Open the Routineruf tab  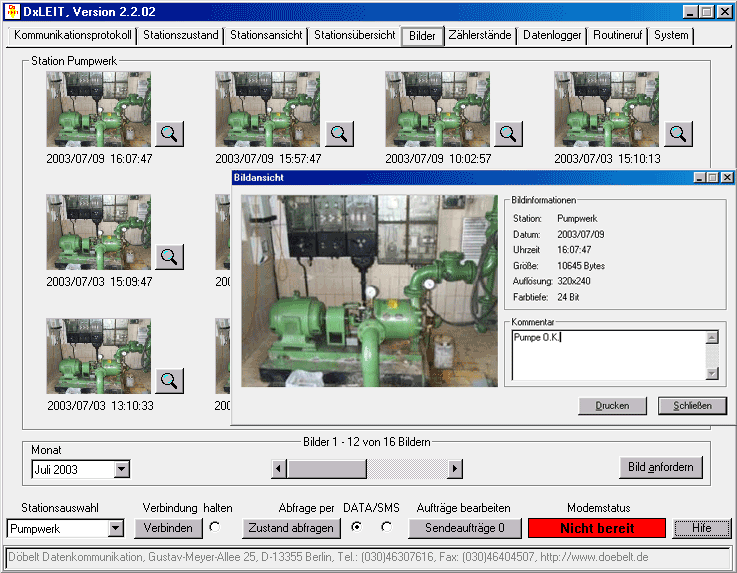pos(618,35)
